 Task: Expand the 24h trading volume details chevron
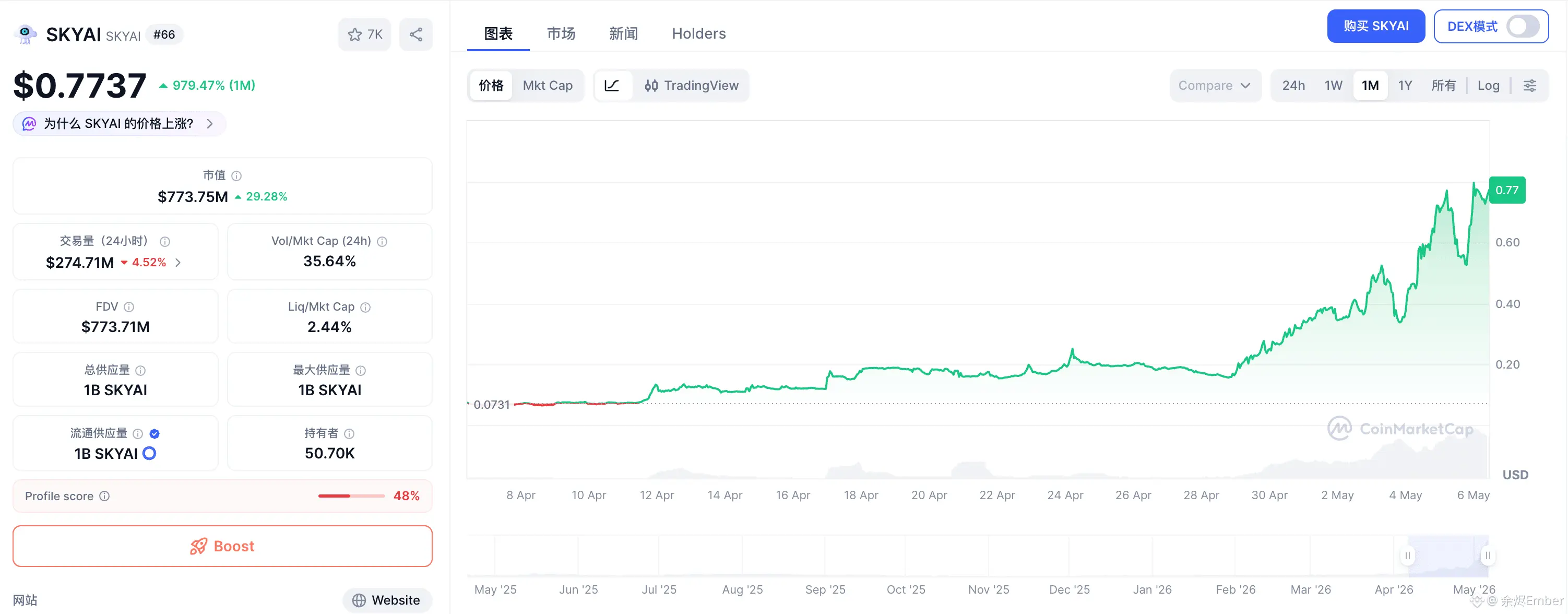pyautogui.click(x=178, y=263)
